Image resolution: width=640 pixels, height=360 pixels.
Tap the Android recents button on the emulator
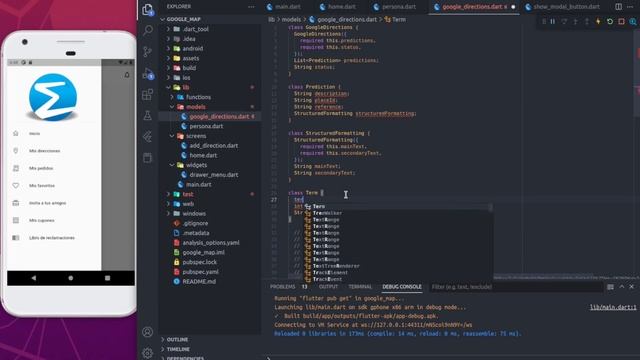tap(107, 278)
